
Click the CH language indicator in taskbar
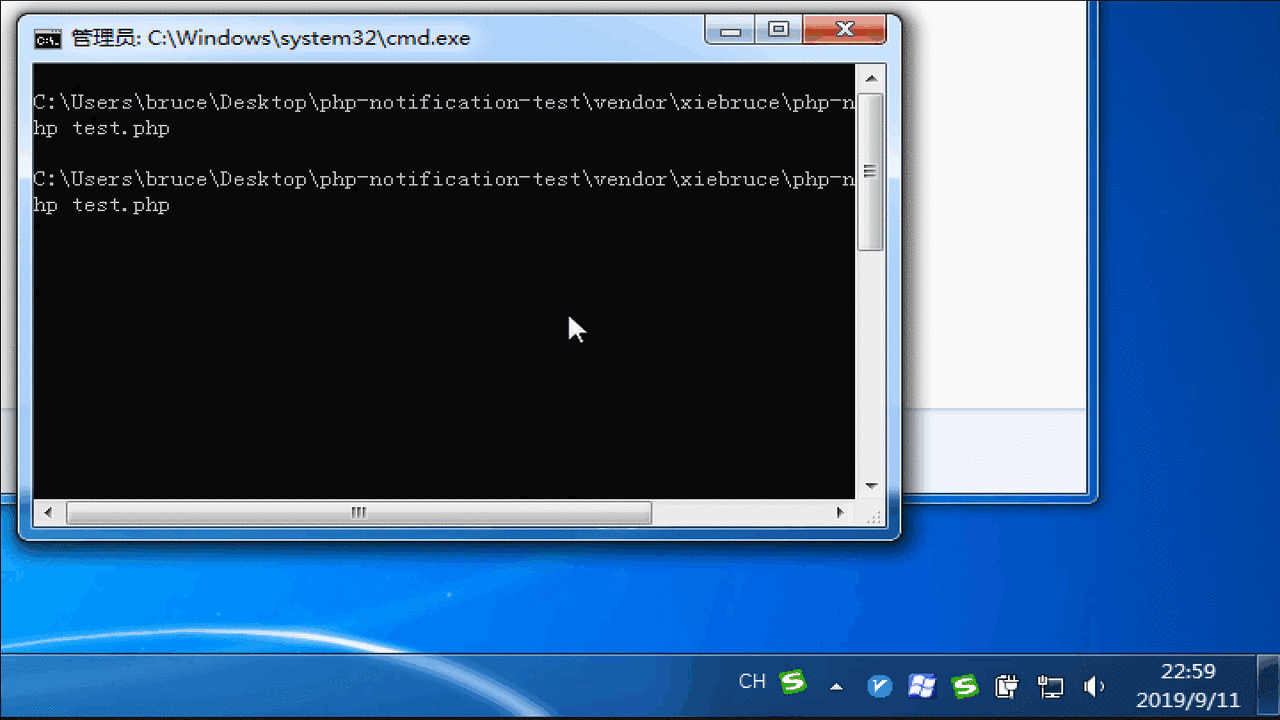pyautogui.click(x=752, y=682)
